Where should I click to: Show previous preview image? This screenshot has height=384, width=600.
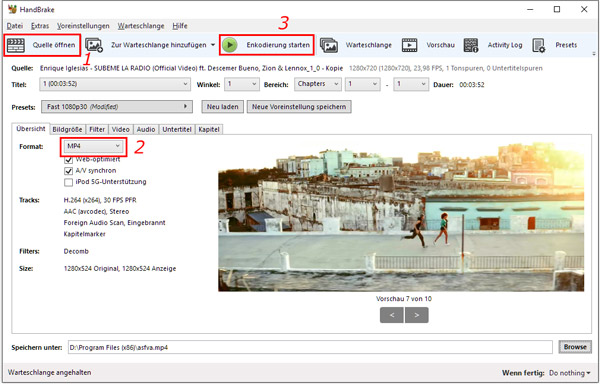pyautogui.click(x=392, y=315)
